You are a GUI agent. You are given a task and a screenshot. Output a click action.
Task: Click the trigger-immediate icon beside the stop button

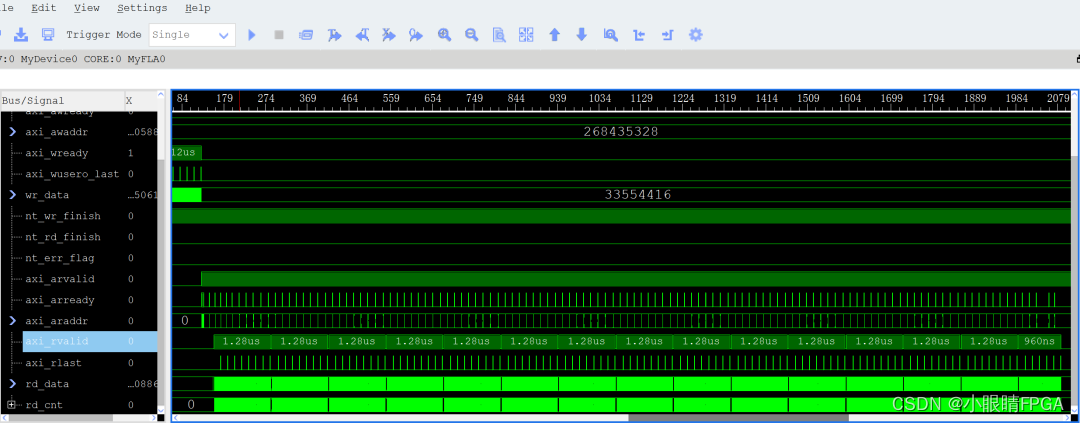coord(306,34)
